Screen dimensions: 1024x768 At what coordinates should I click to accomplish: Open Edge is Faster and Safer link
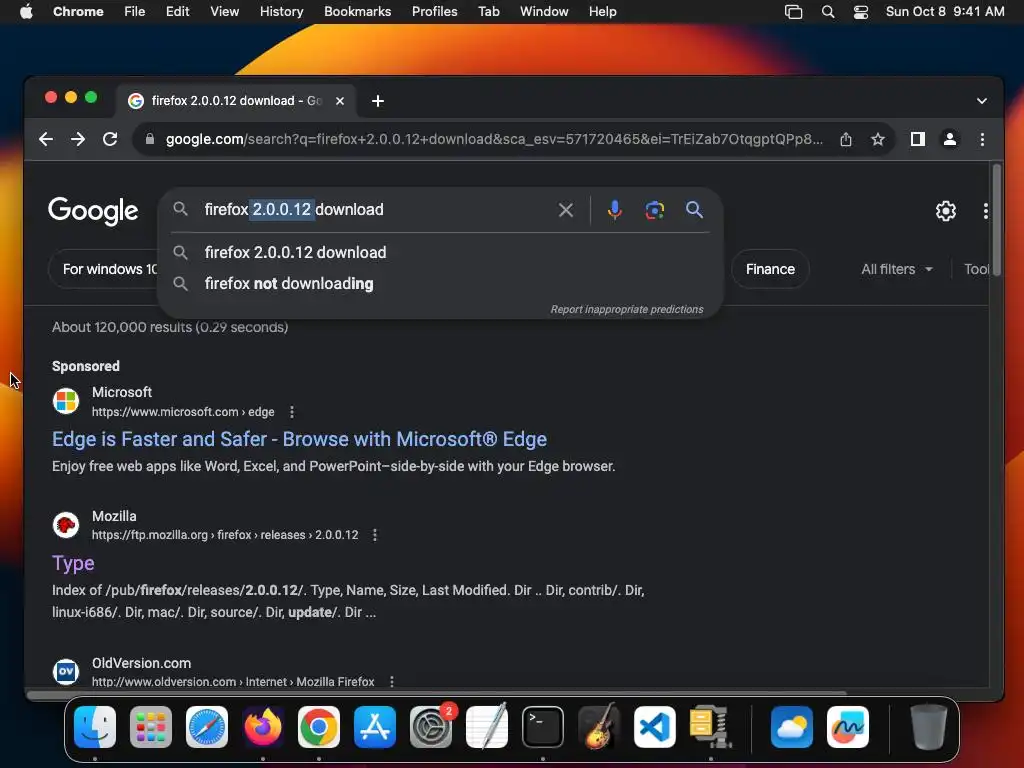click(299, 439)
